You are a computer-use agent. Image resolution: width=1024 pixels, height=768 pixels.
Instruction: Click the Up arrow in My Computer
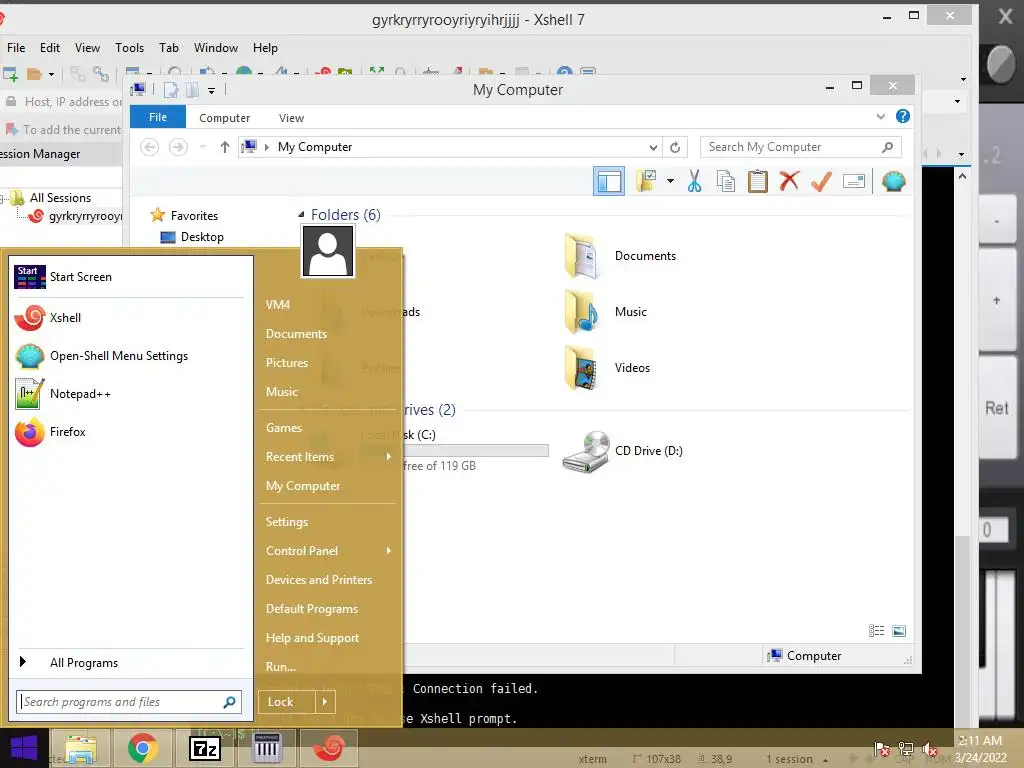coord(225,147)
